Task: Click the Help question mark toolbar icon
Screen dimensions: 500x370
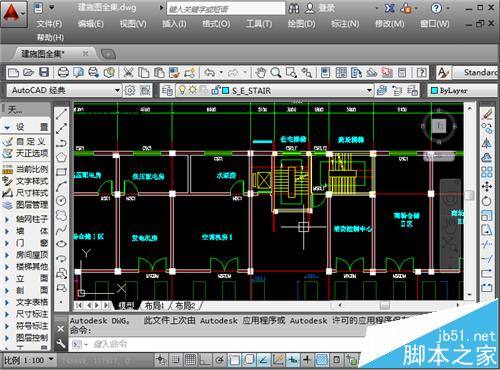Action: point(421,72)
